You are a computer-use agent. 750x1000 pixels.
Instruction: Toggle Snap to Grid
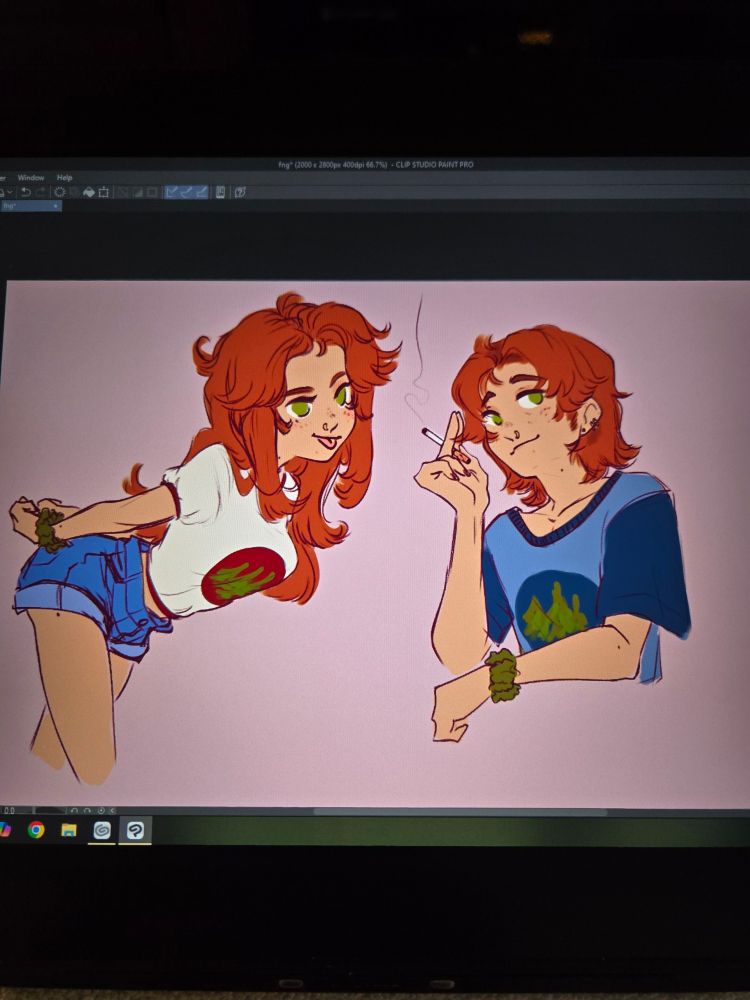pyautogui.click(x=202, y=192)
